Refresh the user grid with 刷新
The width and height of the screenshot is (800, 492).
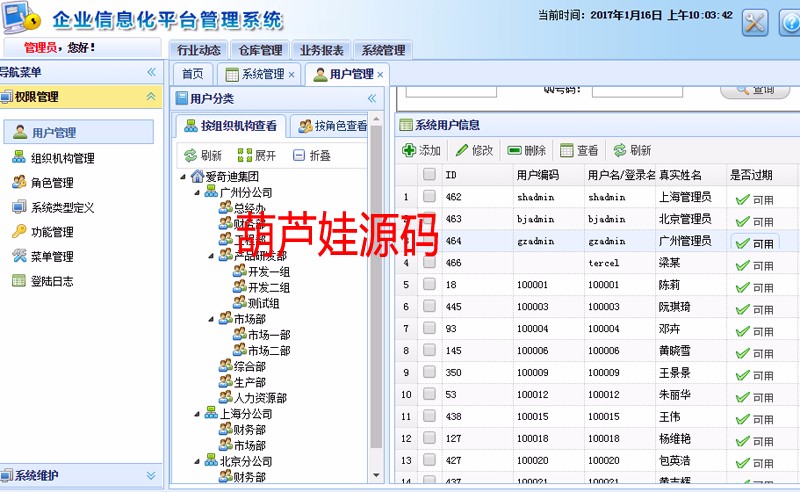point(632,150)
